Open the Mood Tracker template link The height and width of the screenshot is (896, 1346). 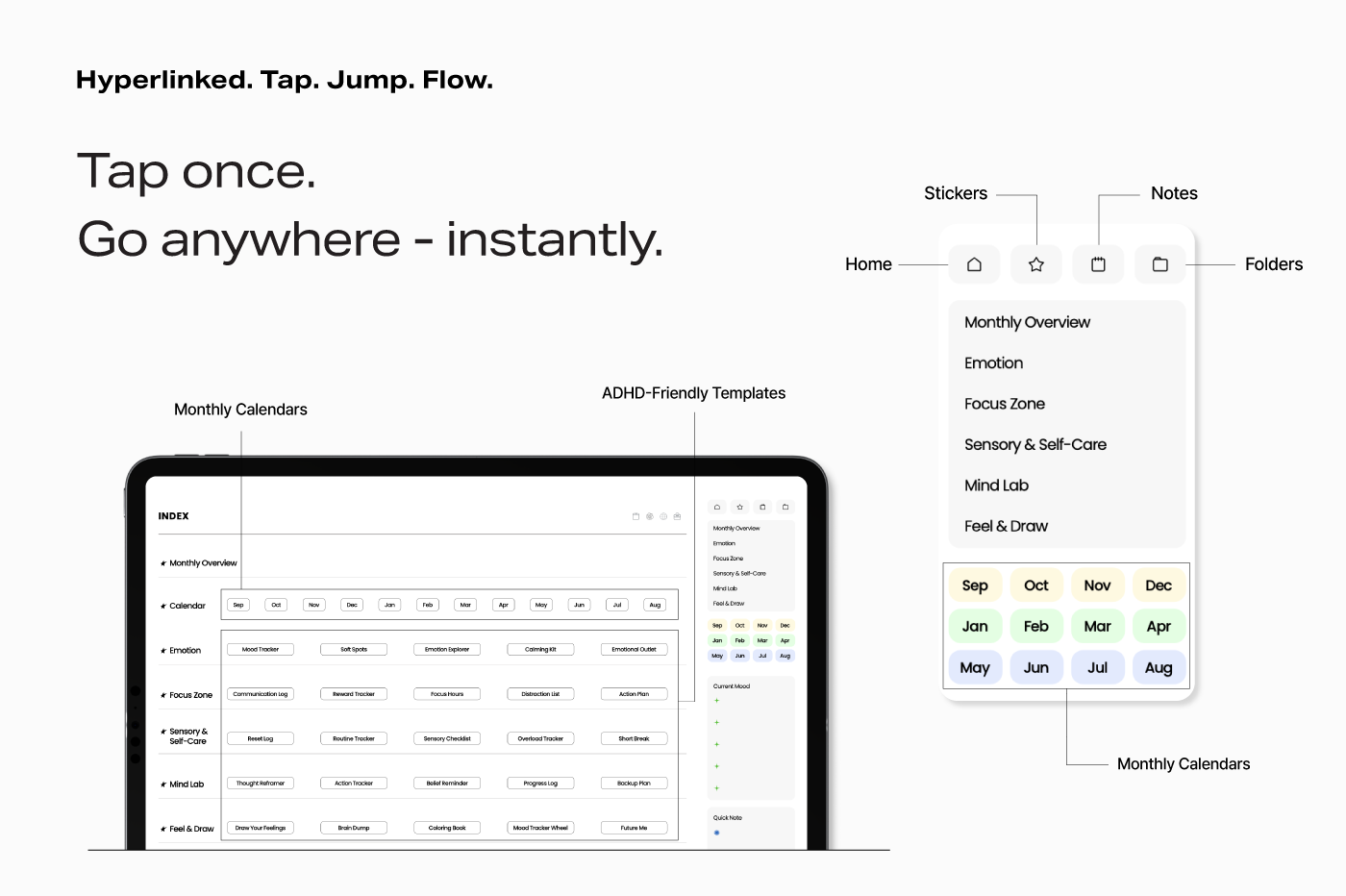[x=261, y=650]
